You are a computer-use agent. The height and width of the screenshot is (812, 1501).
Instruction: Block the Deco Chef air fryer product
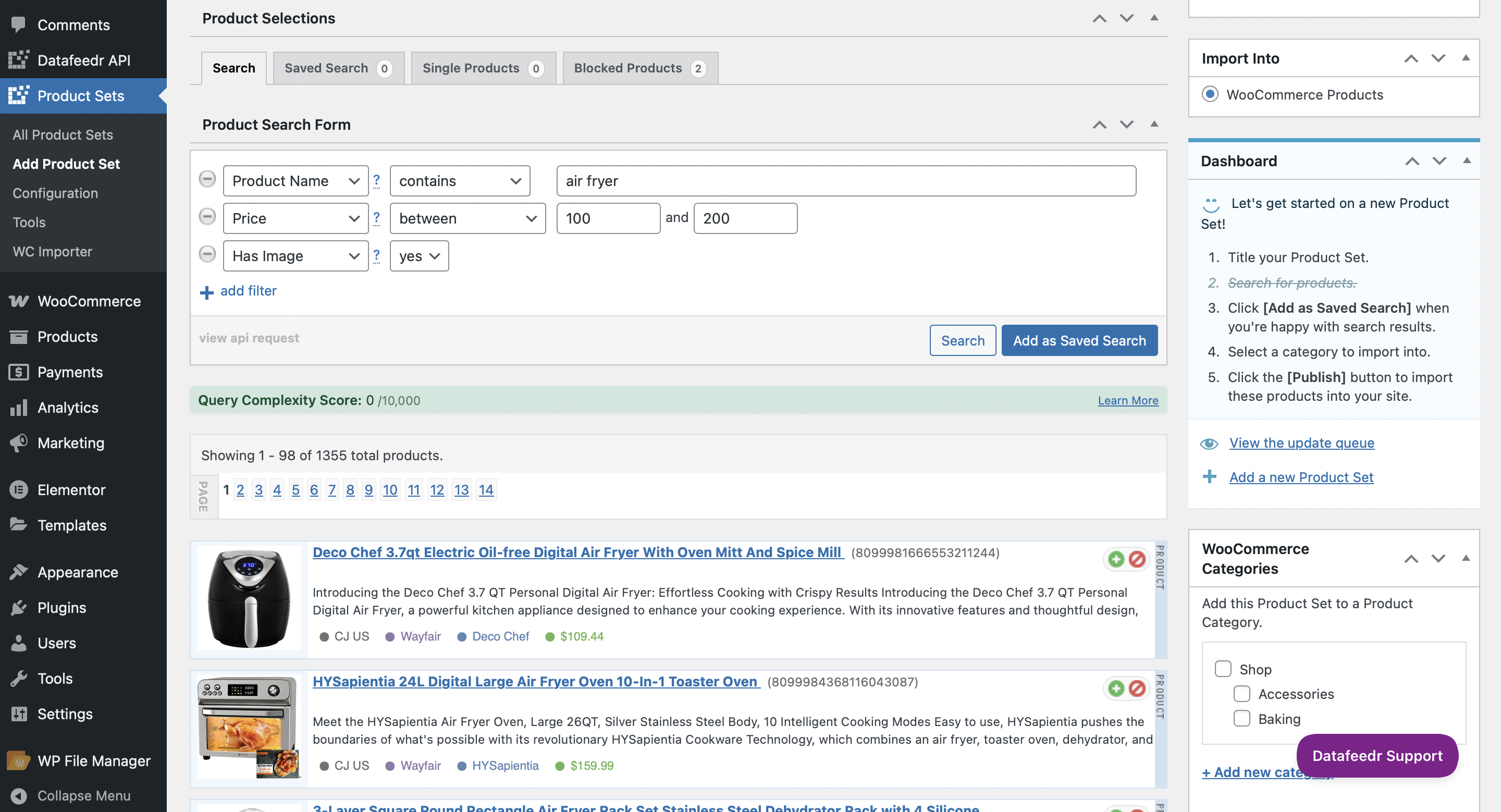pos(1137,559)
